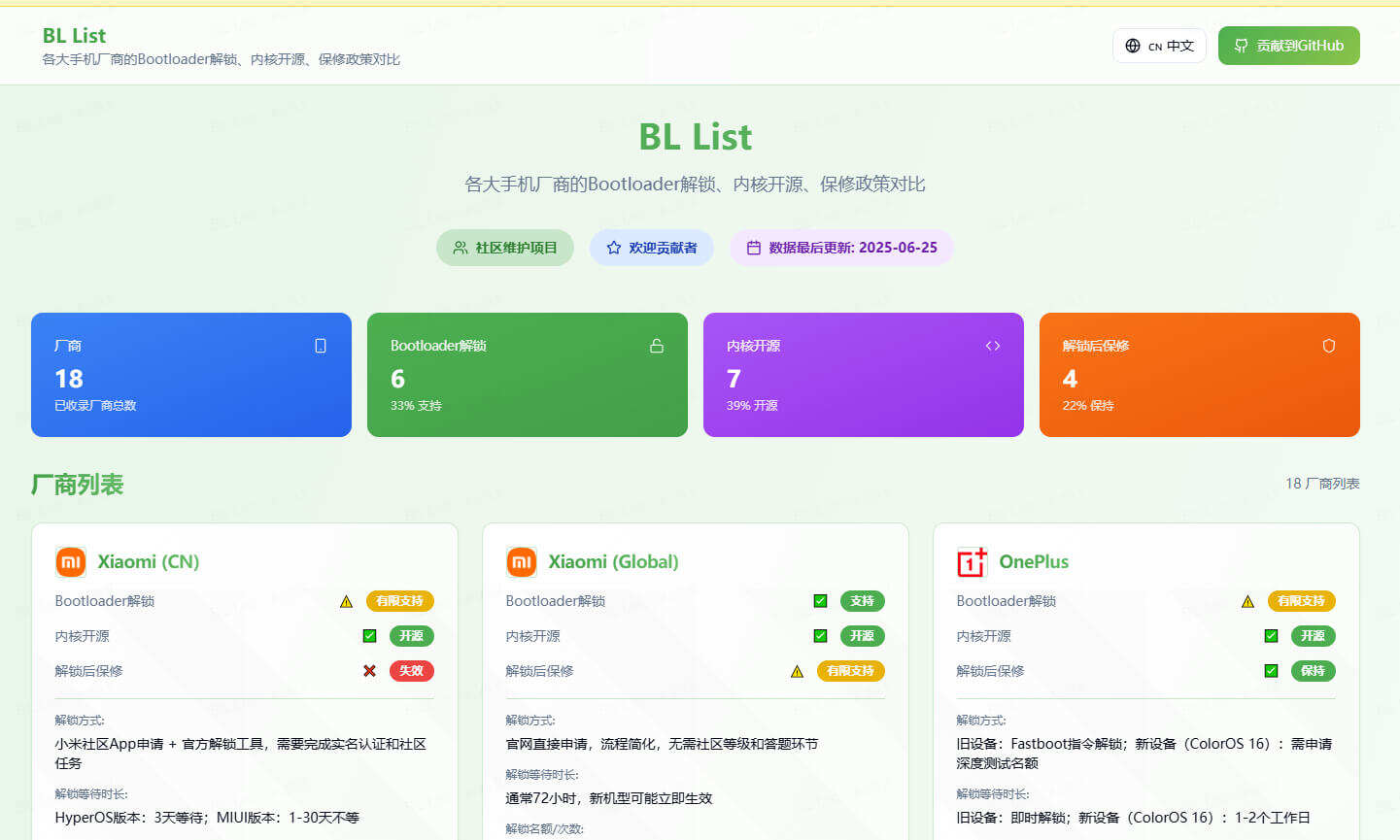
Task: Click the shield icon on the 解锁后保修 card
Action: point(1328,345)
